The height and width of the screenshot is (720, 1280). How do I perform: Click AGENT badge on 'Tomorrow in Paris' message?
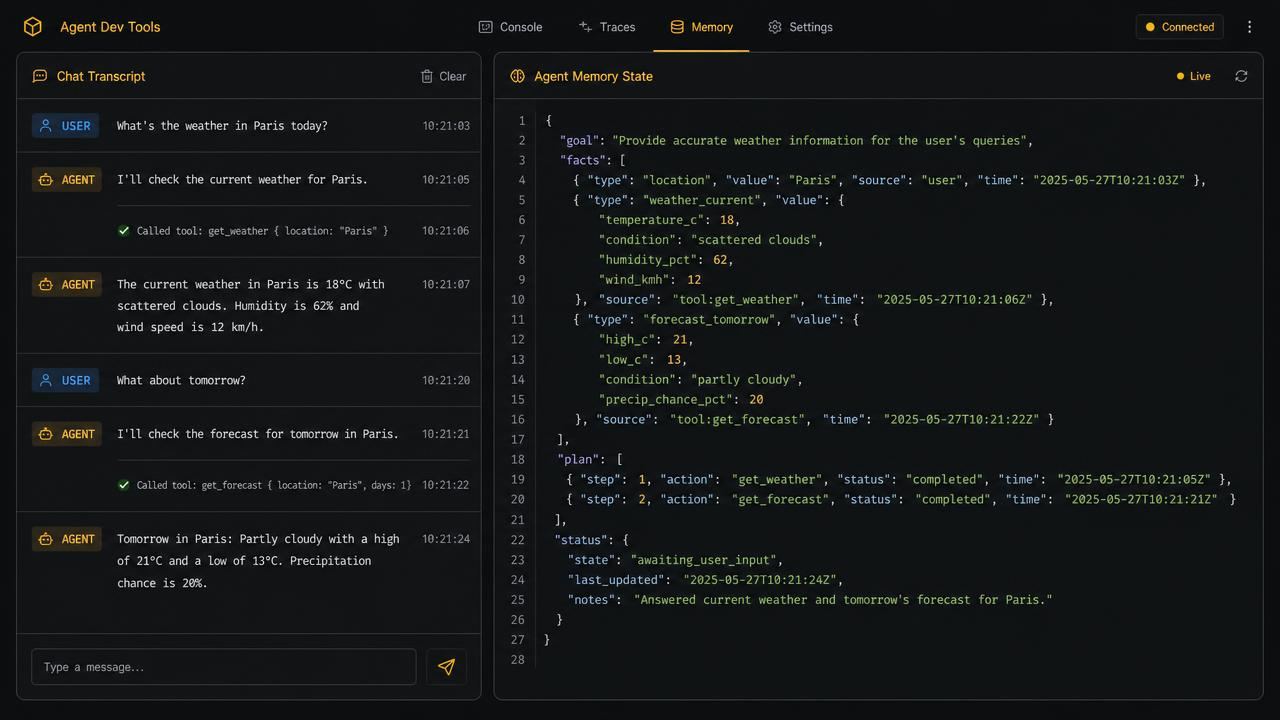[x=67, y=539]
